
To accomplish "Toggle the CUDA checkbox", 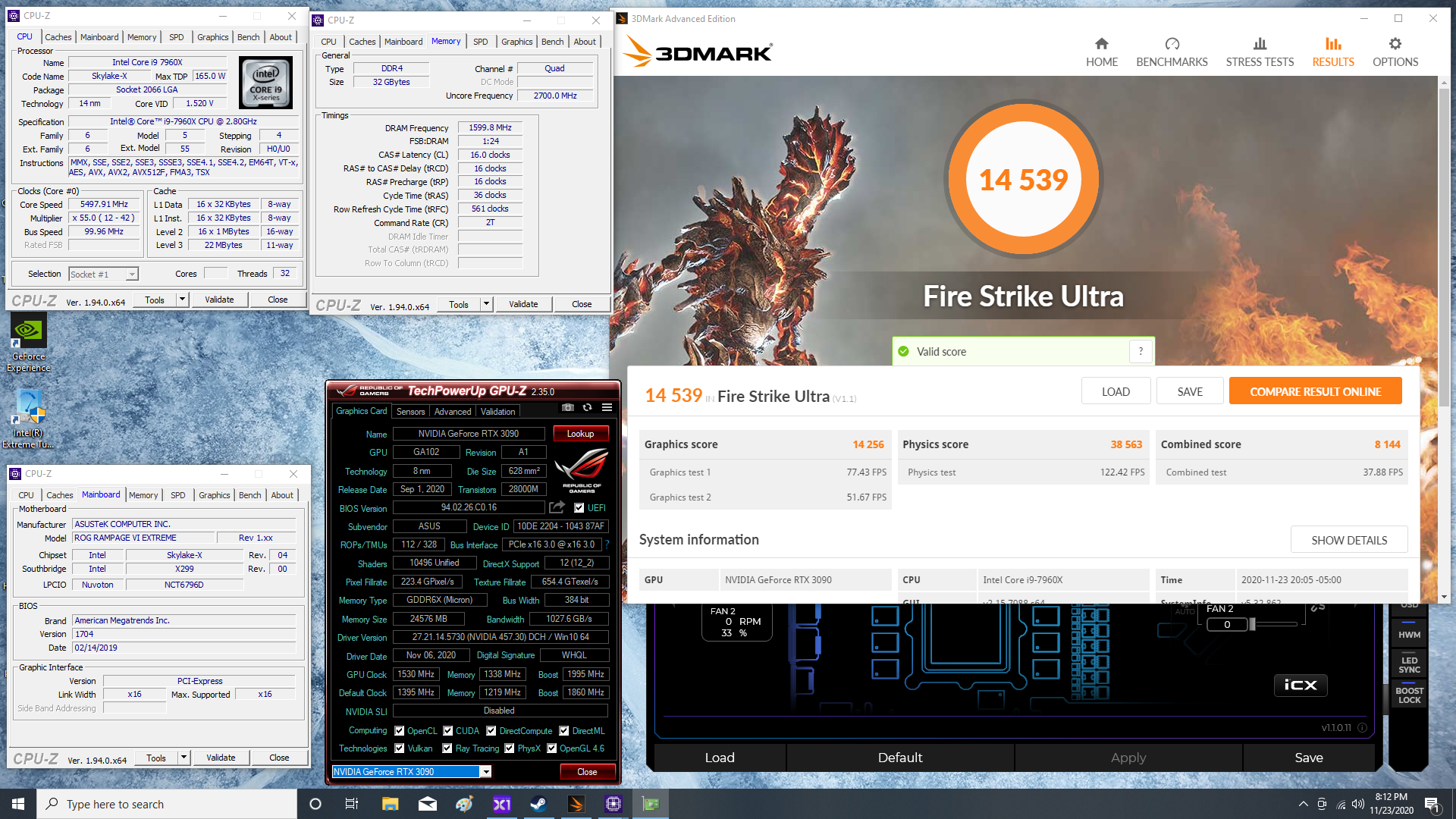I will [448, 731].
